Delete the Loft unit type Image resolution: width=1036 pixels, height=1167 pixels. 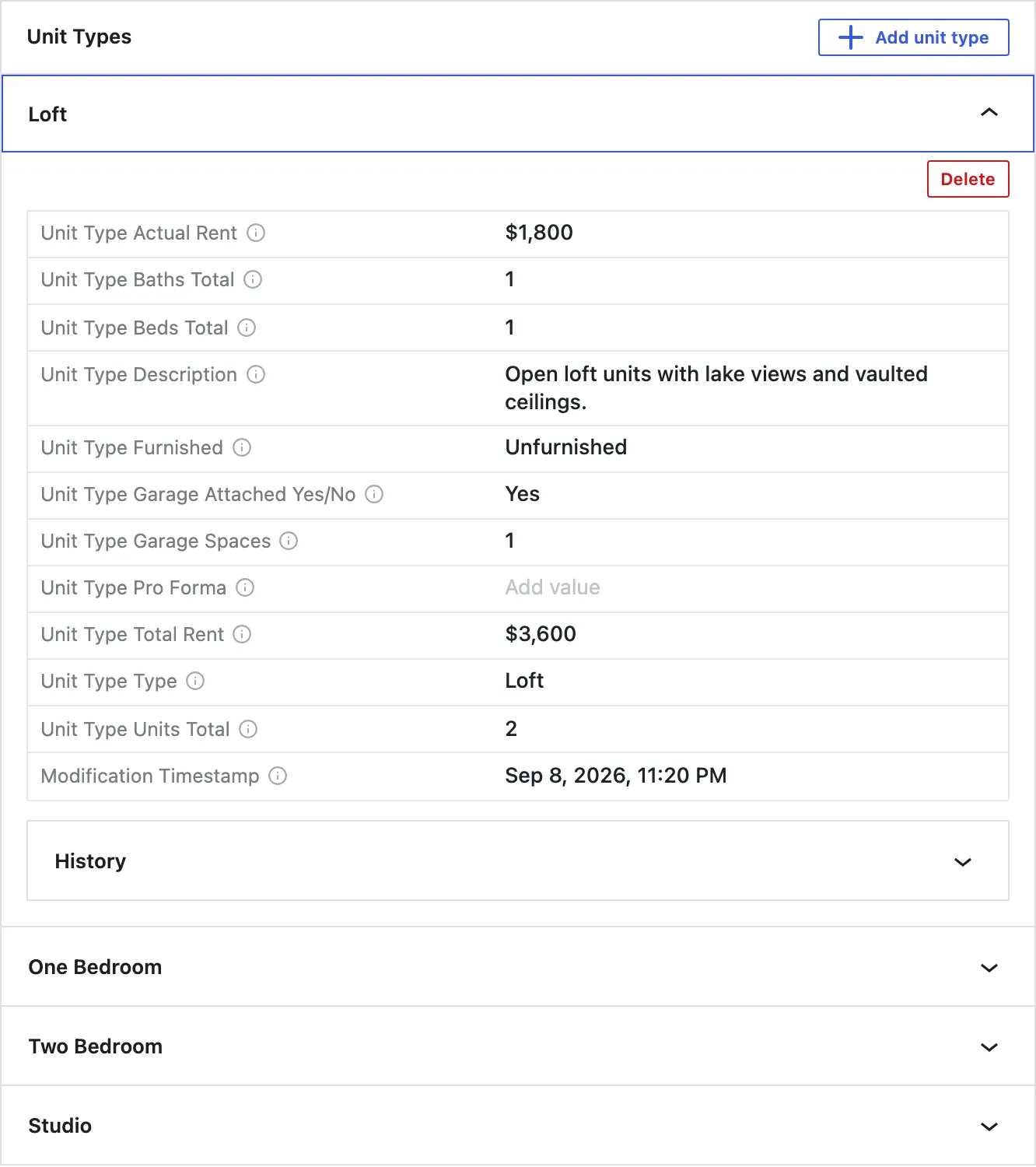point(968,179)
